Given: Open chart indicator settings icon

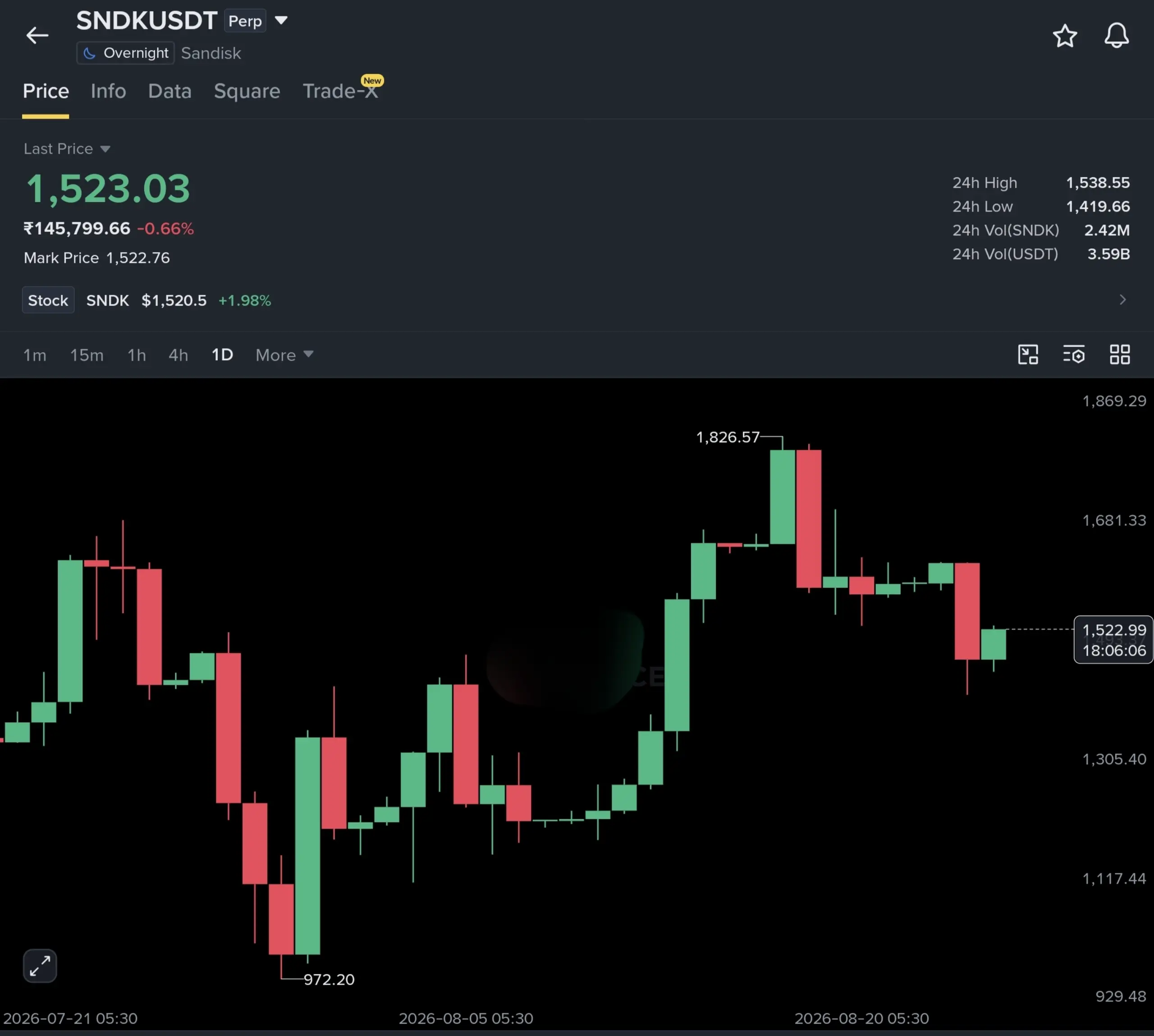Looking at the screenshot, I should pos(1074,355).
